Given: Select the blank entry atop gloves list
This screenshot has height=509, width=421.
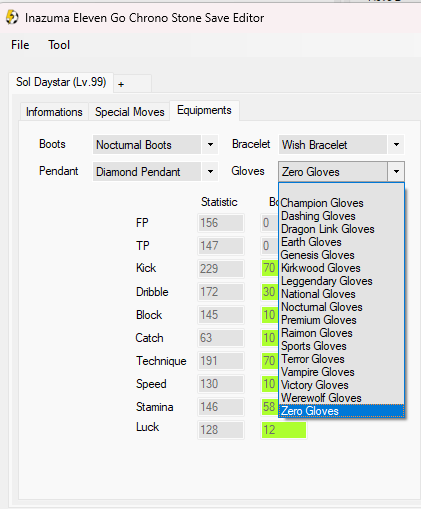Looking at the screenshot, I should (x=341, y=190).
